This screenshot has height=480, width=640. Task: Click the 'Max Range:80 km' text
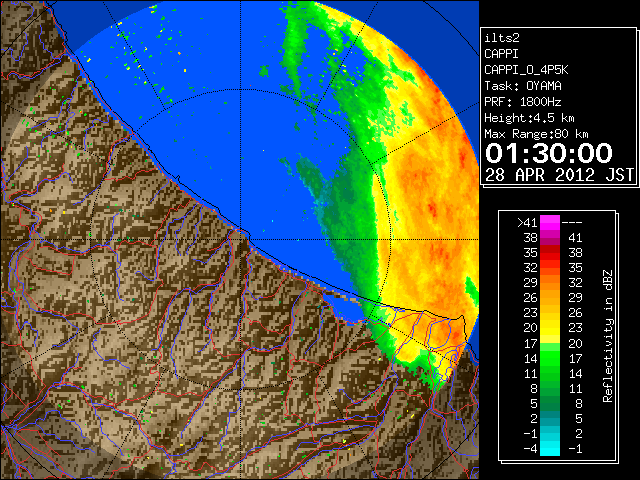tap(536, 134)
